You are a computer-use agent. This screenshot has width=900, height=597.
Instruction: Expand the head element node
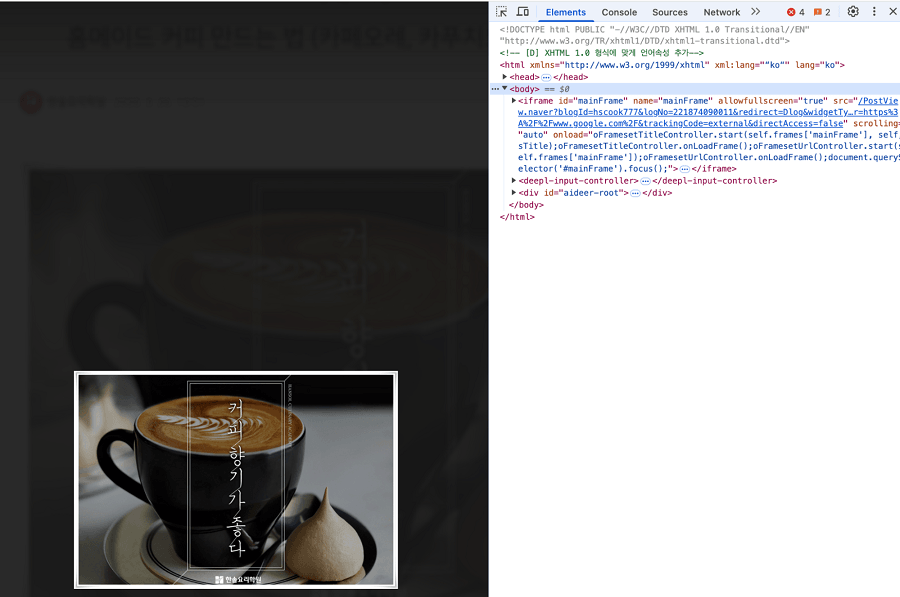pos(505,77)
